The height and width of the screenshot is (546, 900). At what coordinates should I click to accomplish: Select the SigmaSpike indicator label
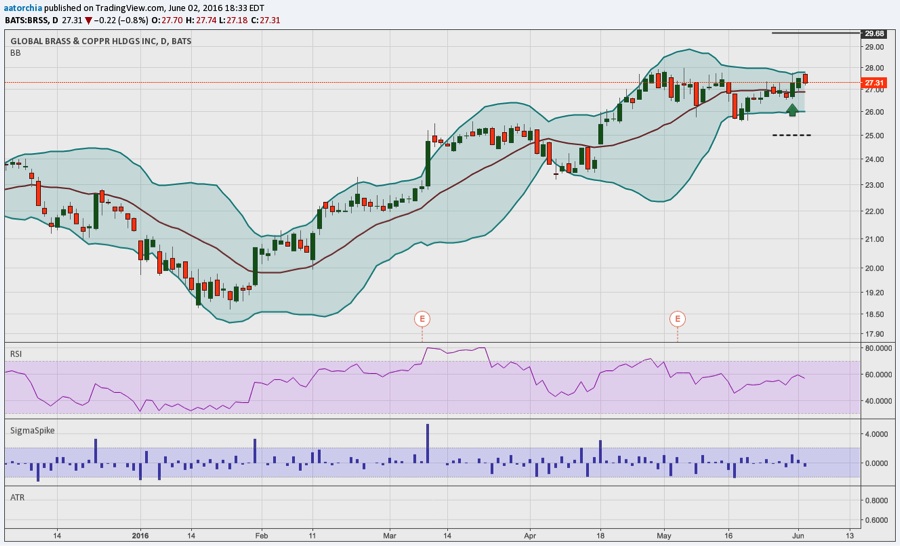click(32, 431)
